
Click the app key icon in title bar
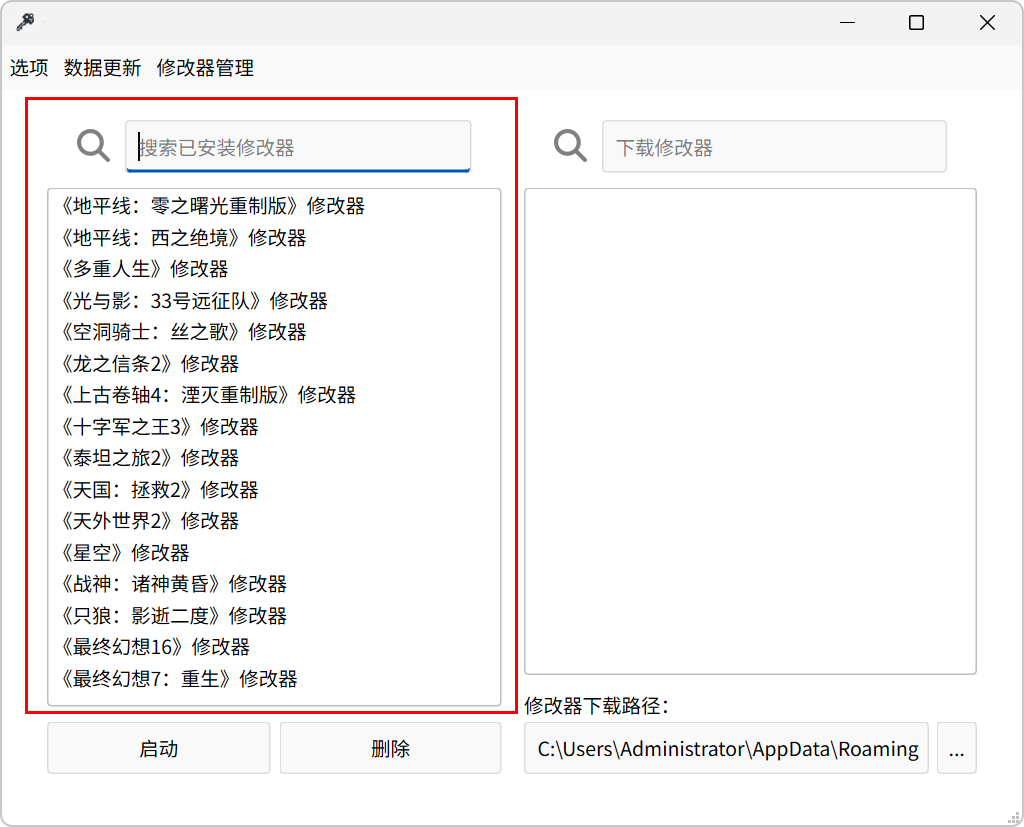[25, 22]
